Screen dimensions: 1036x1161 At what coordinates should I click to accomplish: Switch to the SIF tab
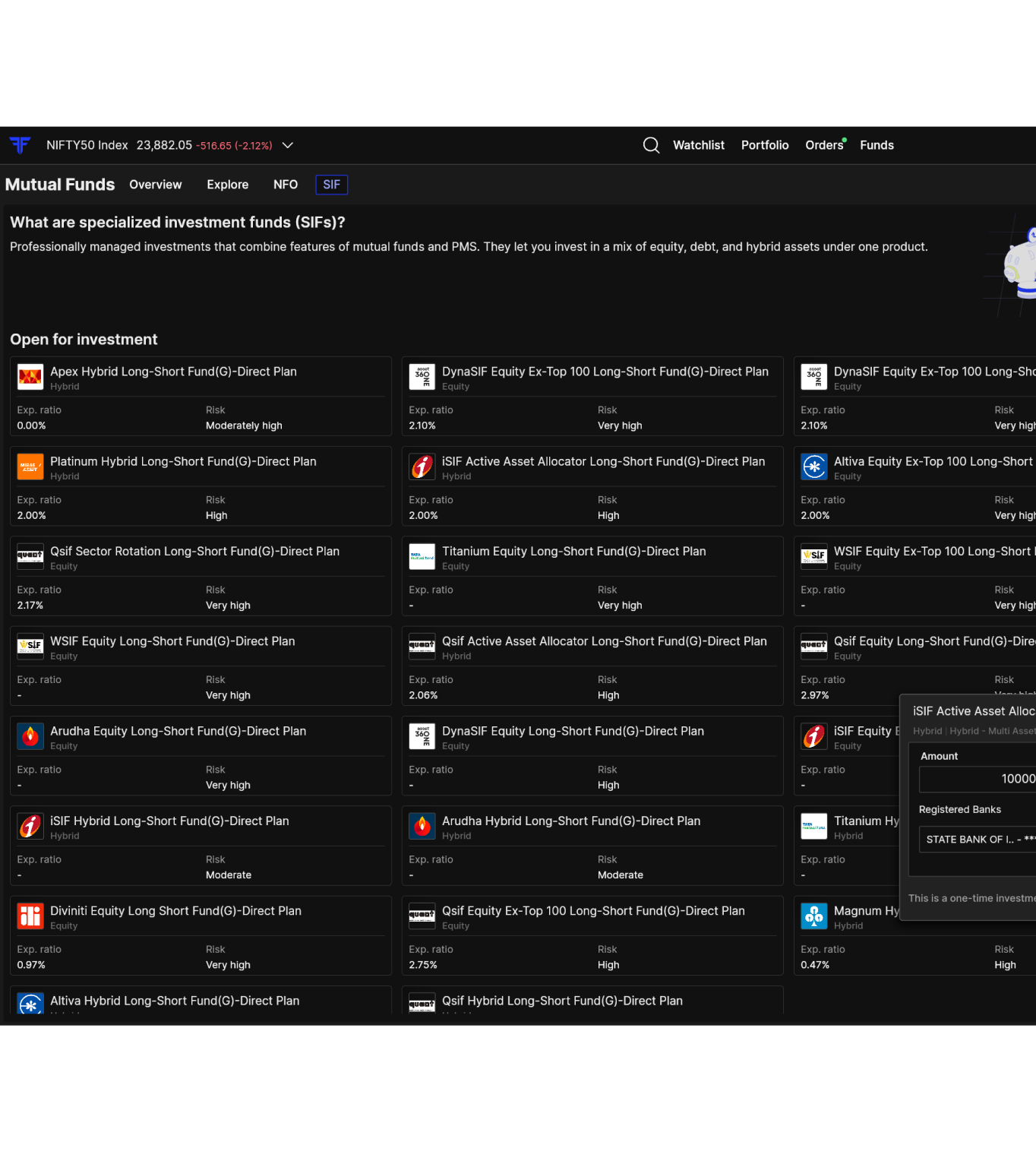(332, 185)
